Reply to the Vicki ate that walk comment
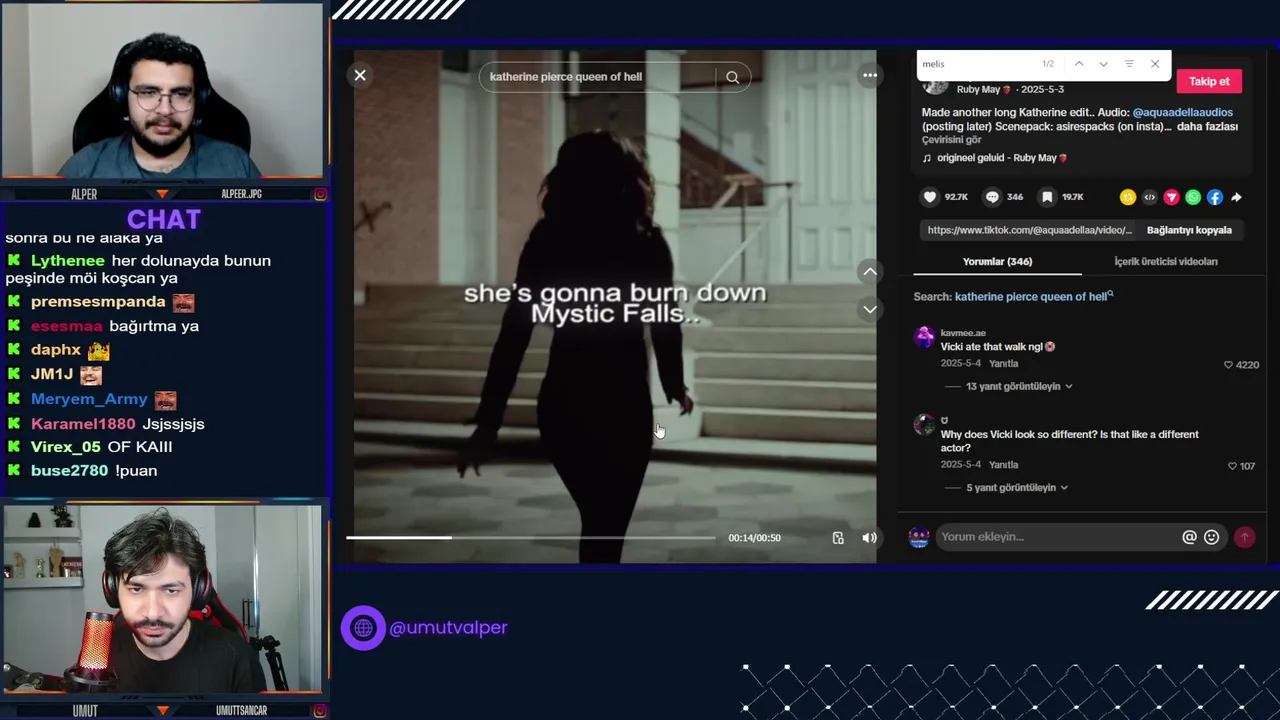 (x=1003, y=364)
